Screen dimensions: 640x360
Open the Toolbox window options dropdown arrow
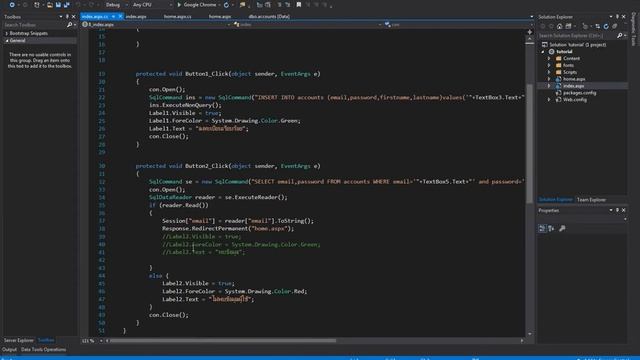point(61,17)
